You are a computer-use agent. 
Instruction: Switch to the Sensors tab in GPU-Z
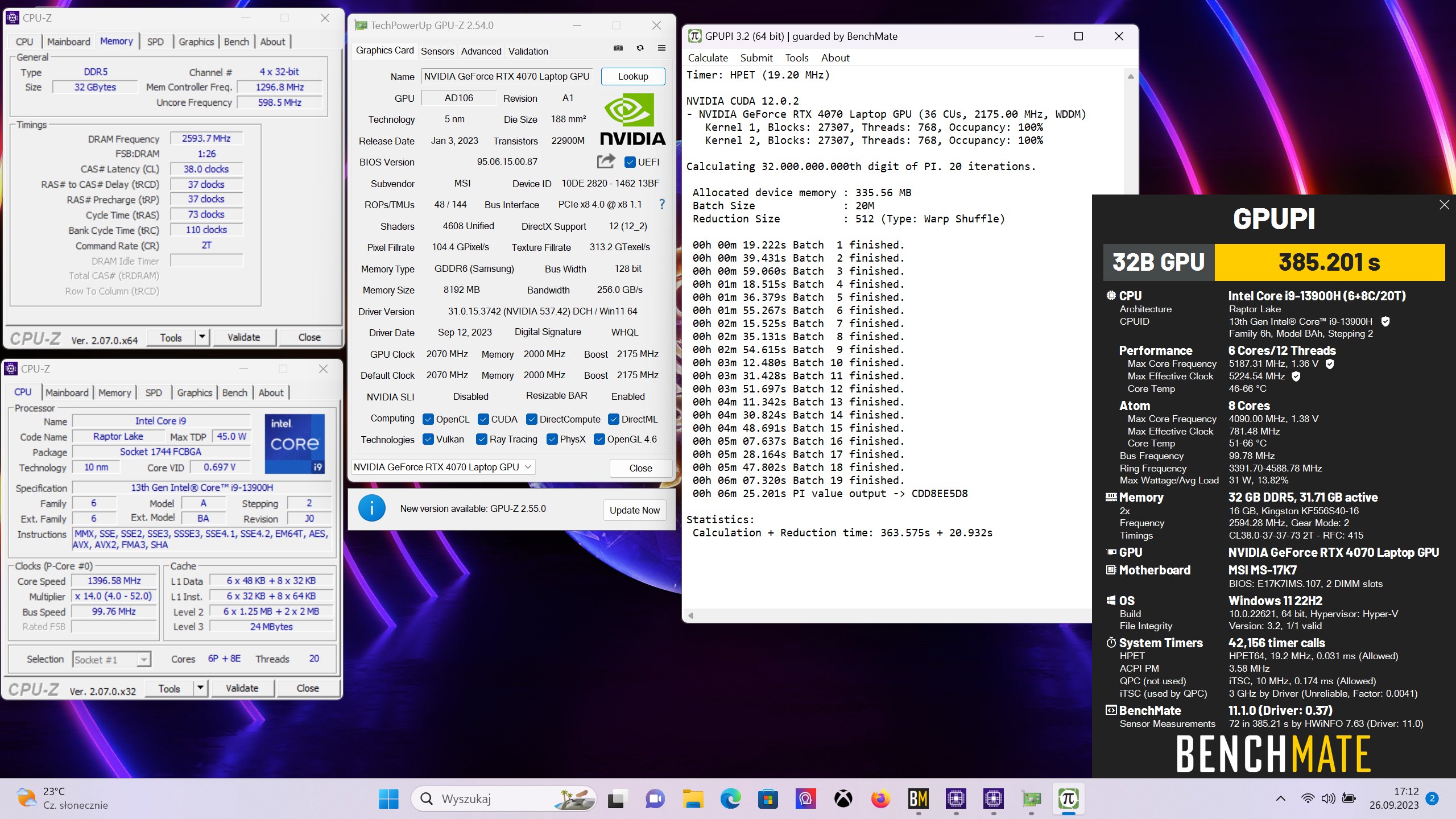[x=437, y=51]
